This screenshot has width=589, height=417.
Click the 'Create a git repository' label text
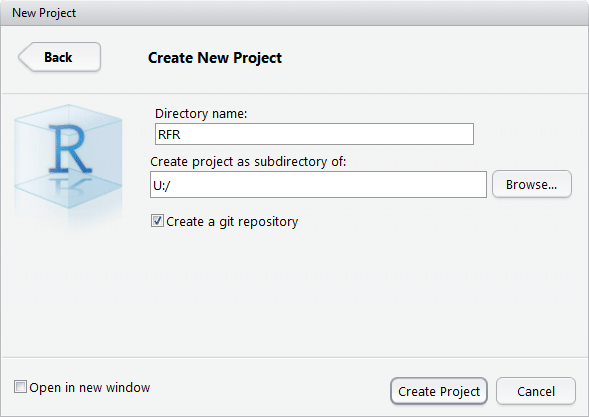point(232,222)
